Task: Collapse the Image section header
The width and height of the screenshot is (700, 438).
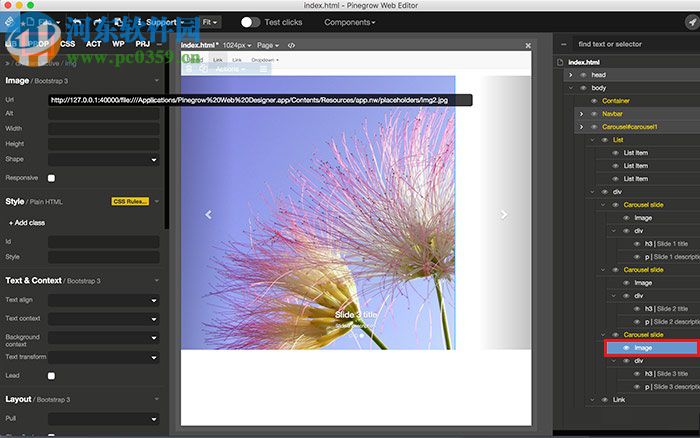Action: click(157, 80)
